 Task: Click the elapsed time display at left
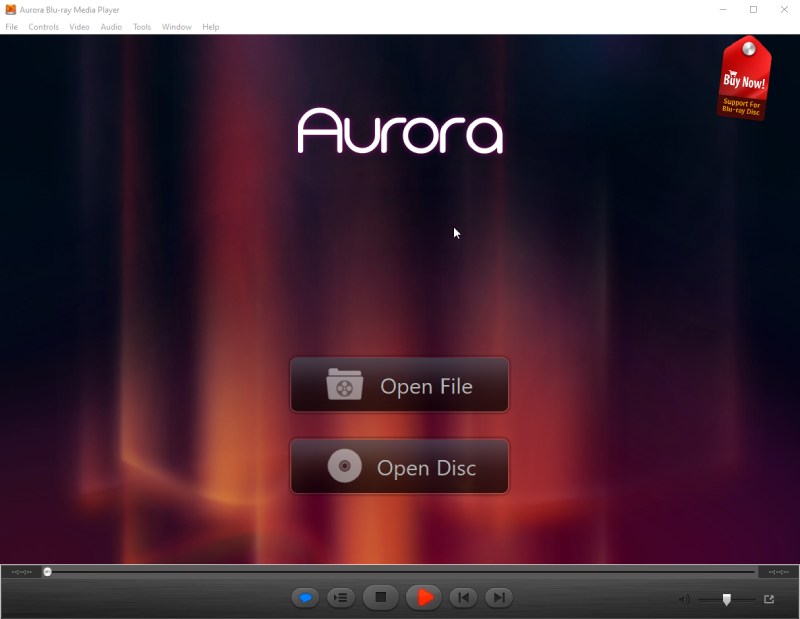[21, 572]
